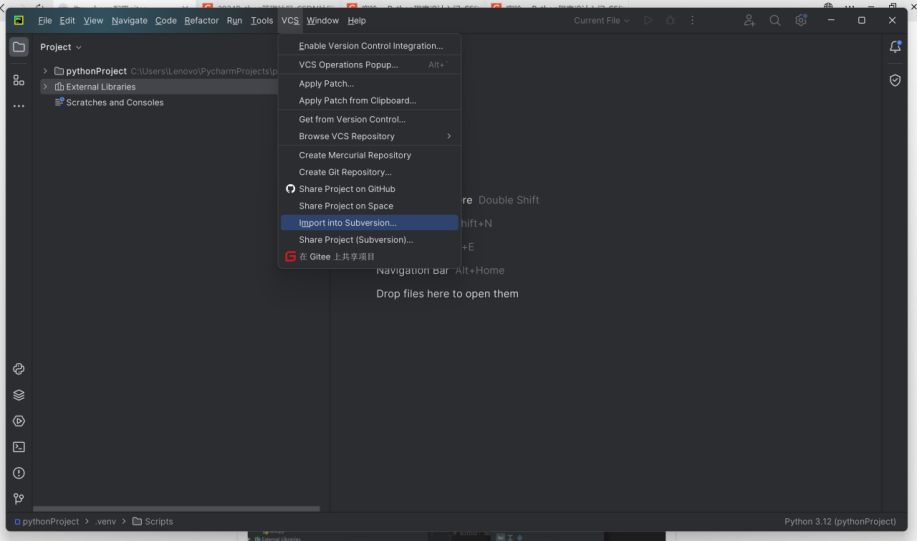Screen dimensions: 917x541
Task: Open the Code menu
Action: coord(166,20)
